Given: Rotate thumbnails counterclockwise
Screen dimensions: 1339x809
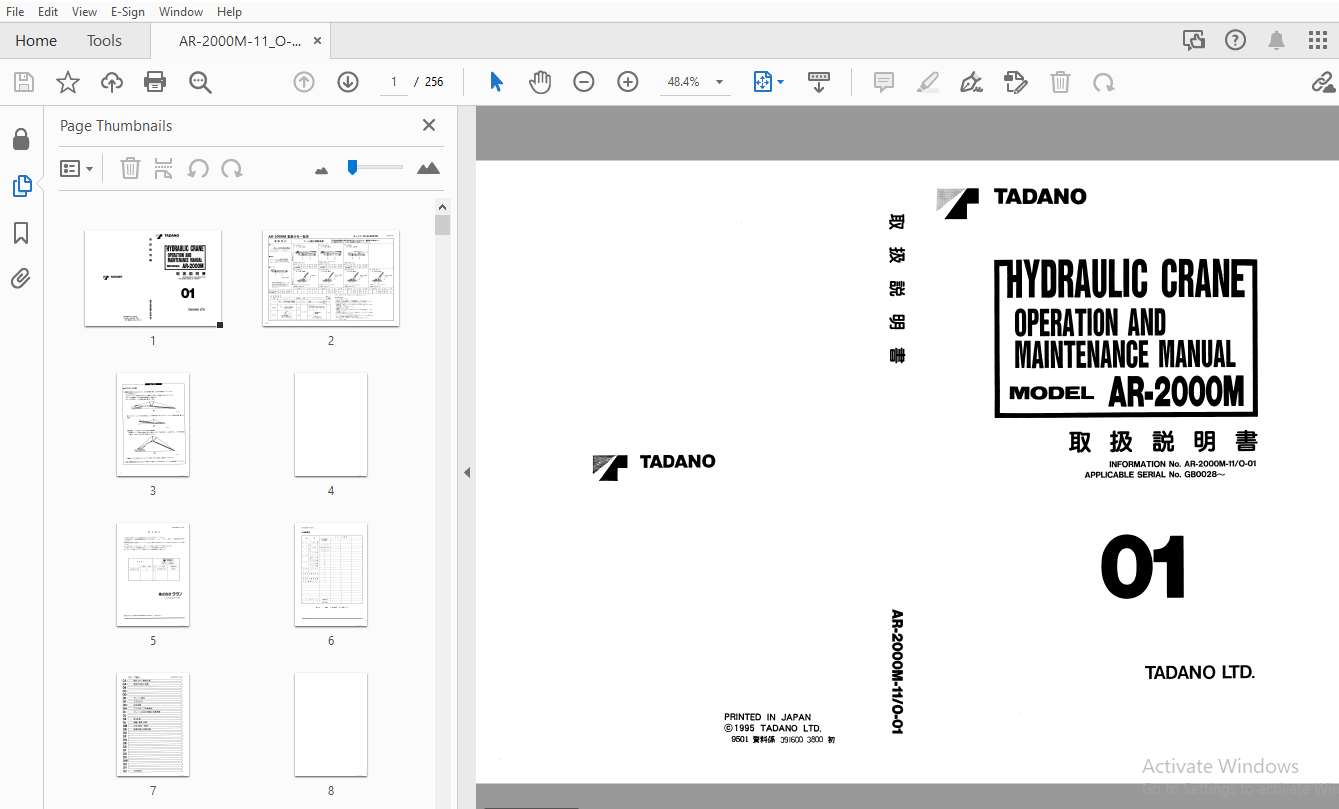Looking at the screenshot, I should click(x=198, y=168).
